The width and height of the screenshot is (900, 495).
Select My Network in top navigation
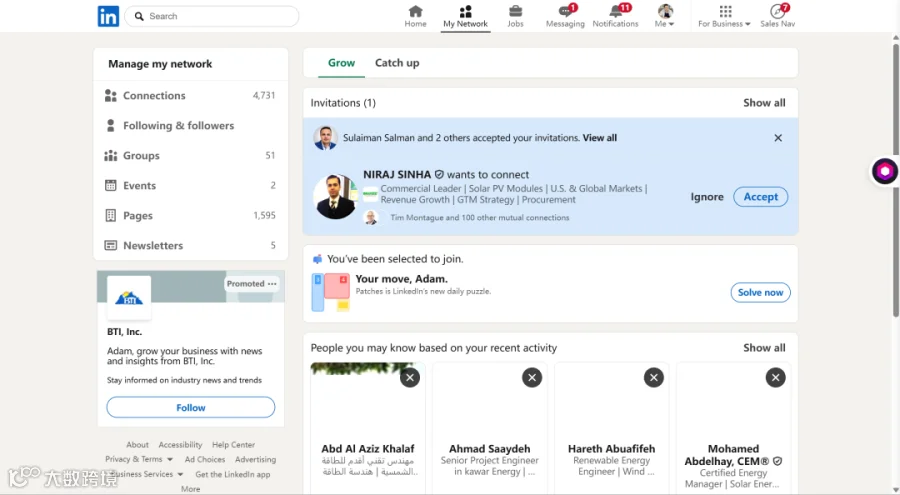[465, 16]
